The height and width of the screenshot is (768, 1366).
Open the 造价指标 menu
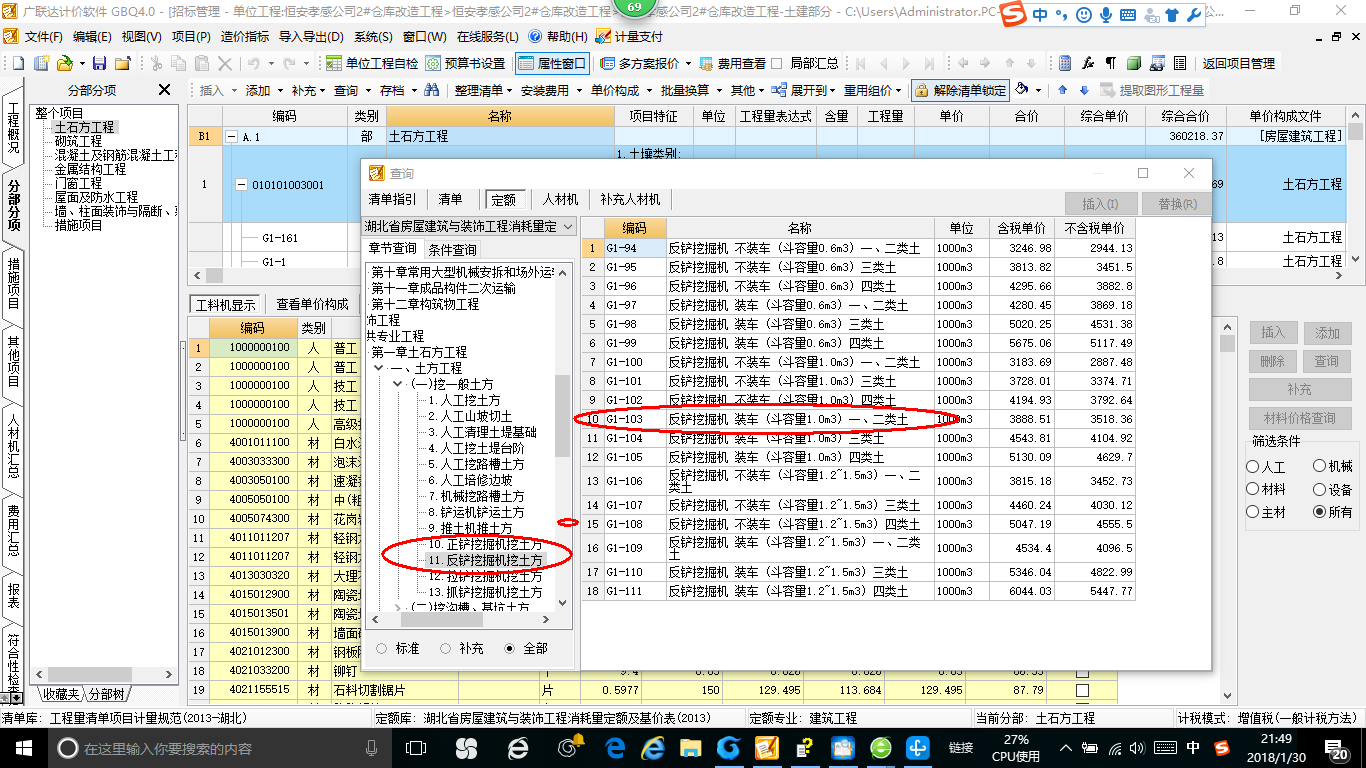244,36
